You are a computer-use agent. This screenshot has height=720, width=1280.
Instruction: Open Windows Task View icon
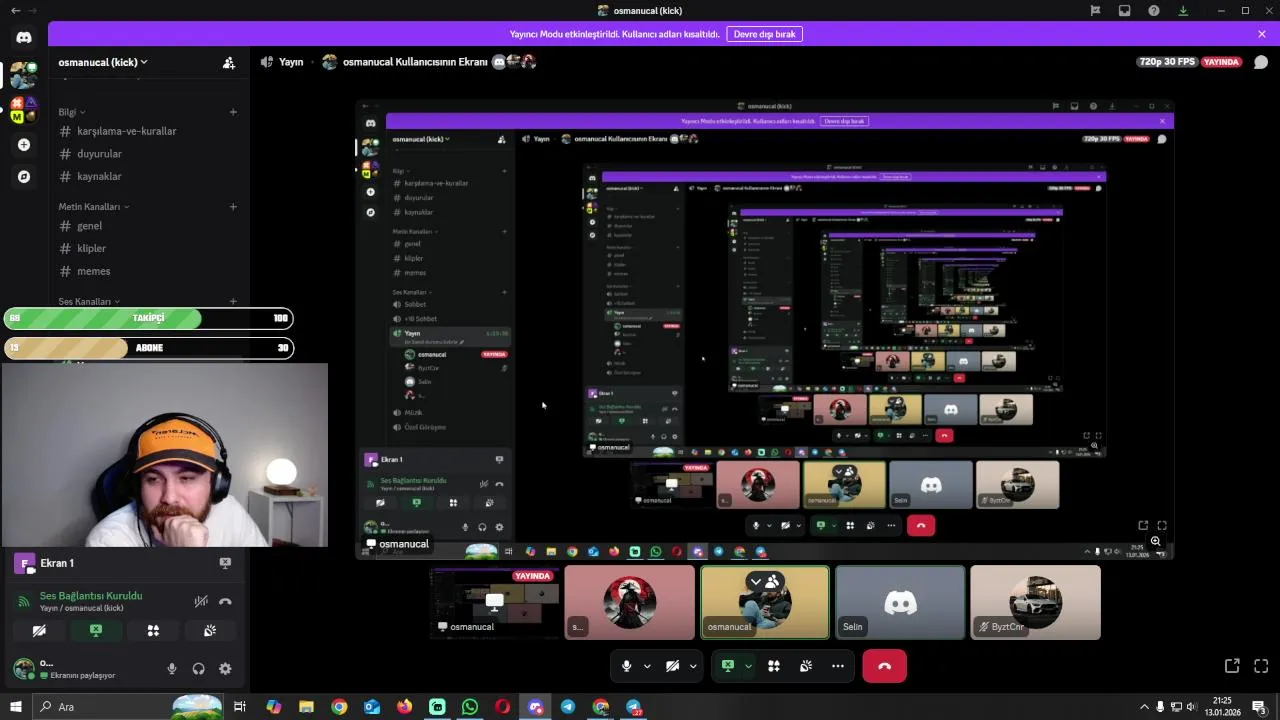240,707
